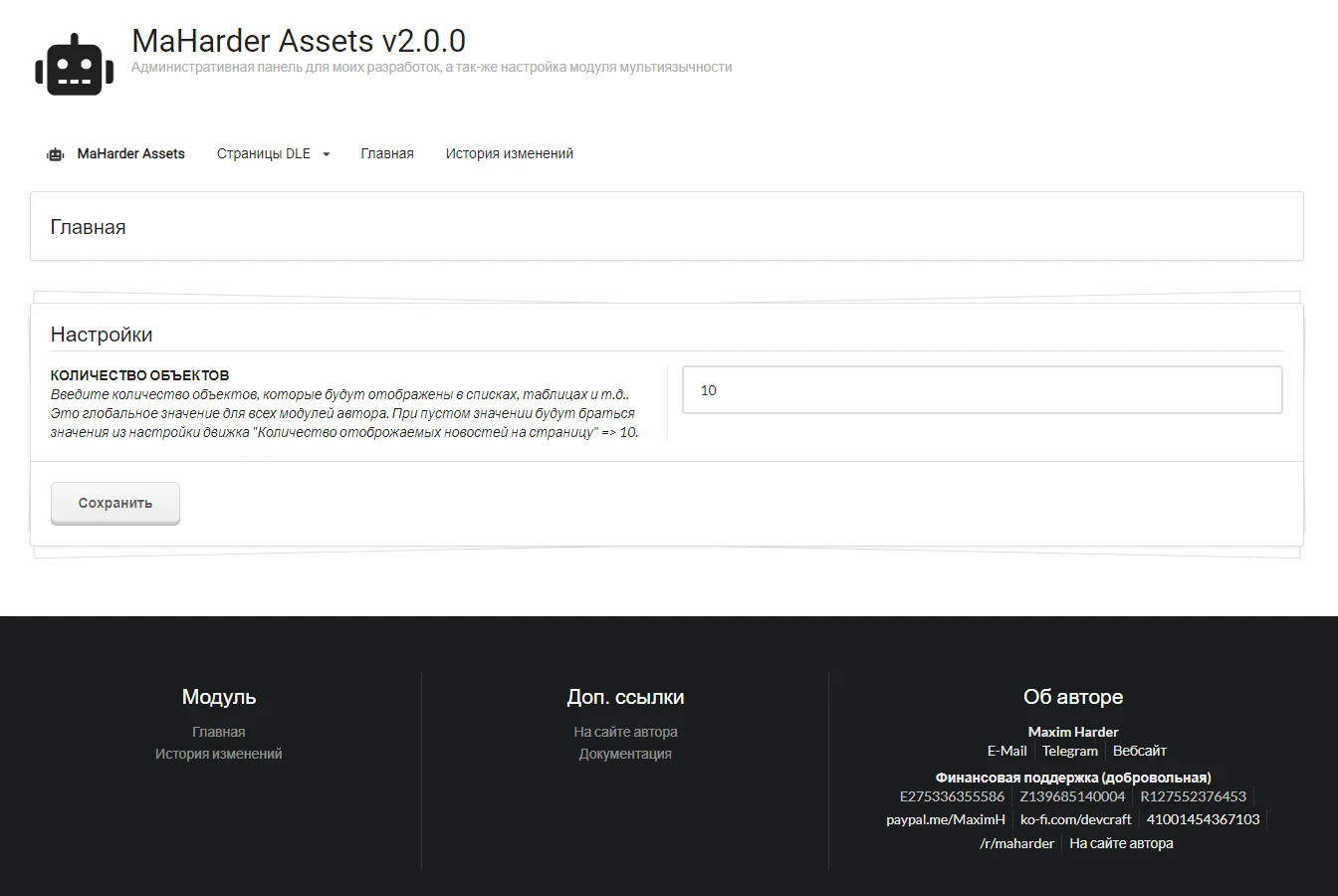This screenshot has height=896, width=1338.
Task: Click the caret arrow beside Страницы DLE
Action: (326, 155)
